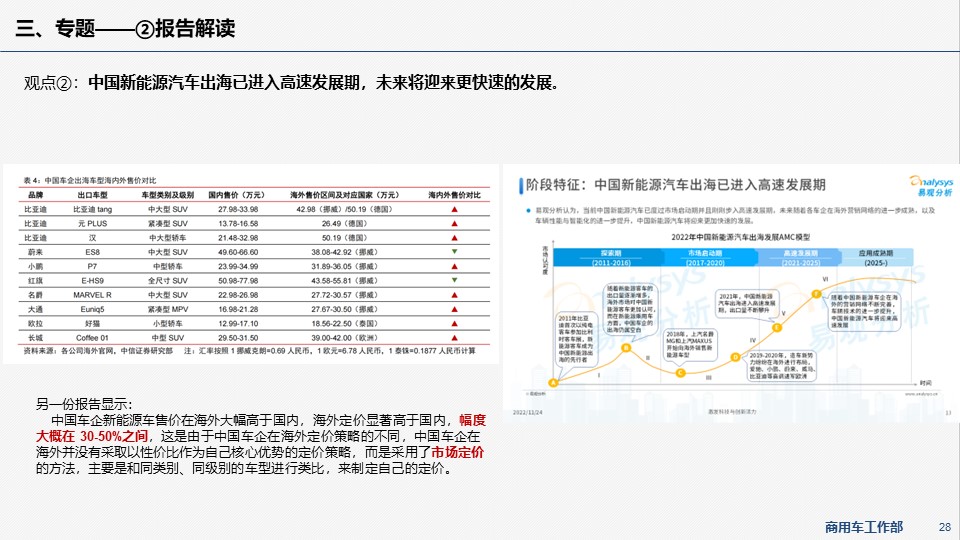
Task: Click the chart heading 阶段特征：中国新能源汽车出海已进入高速发展期
Action: [x=676, y=185]
